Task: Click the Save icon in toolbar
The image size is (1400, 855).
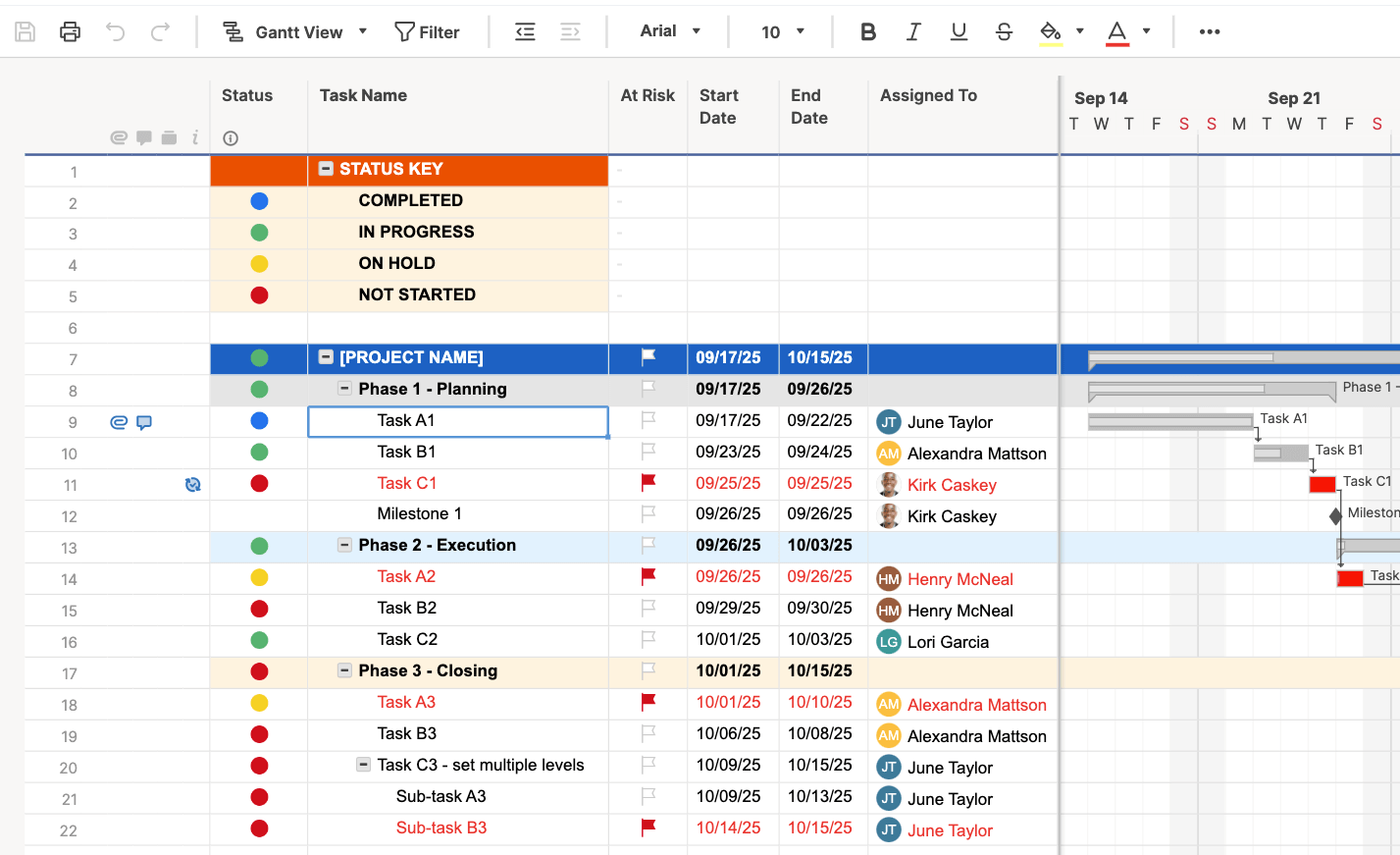Action: click(26, 31)
